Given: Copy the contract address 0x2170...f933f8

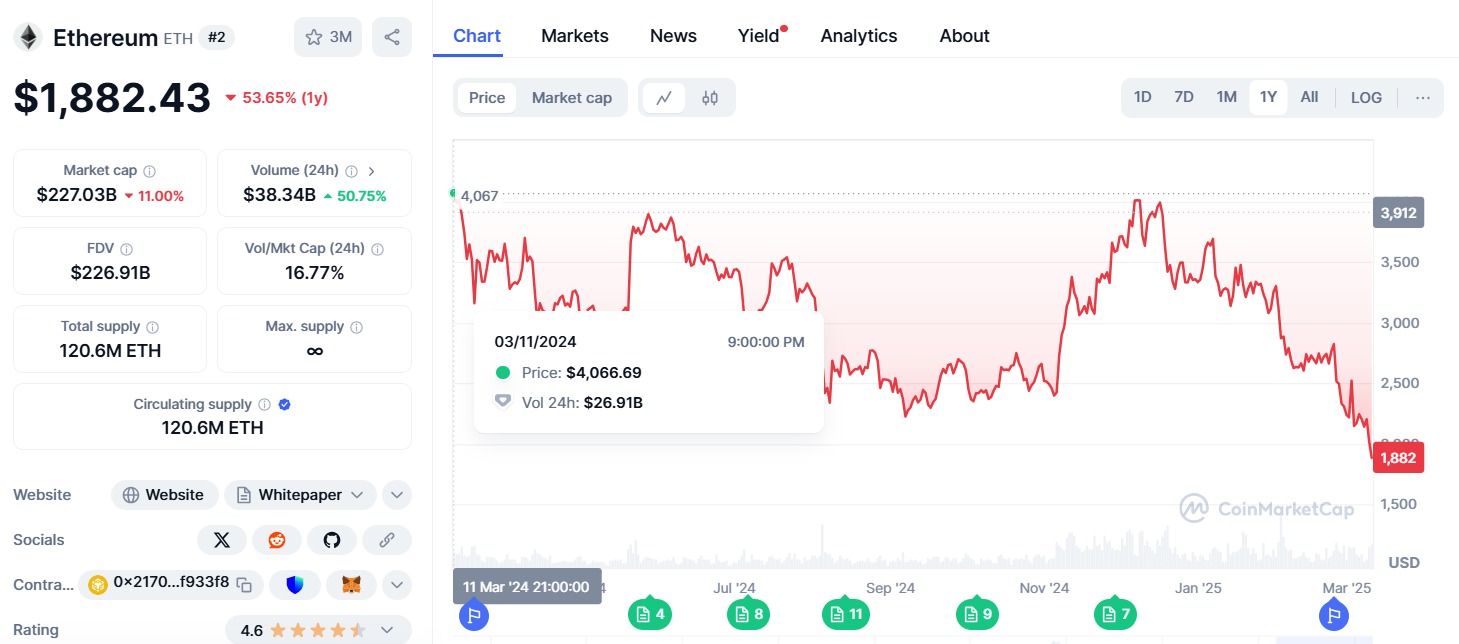Looking at the screenshot, I should [244, 584].
